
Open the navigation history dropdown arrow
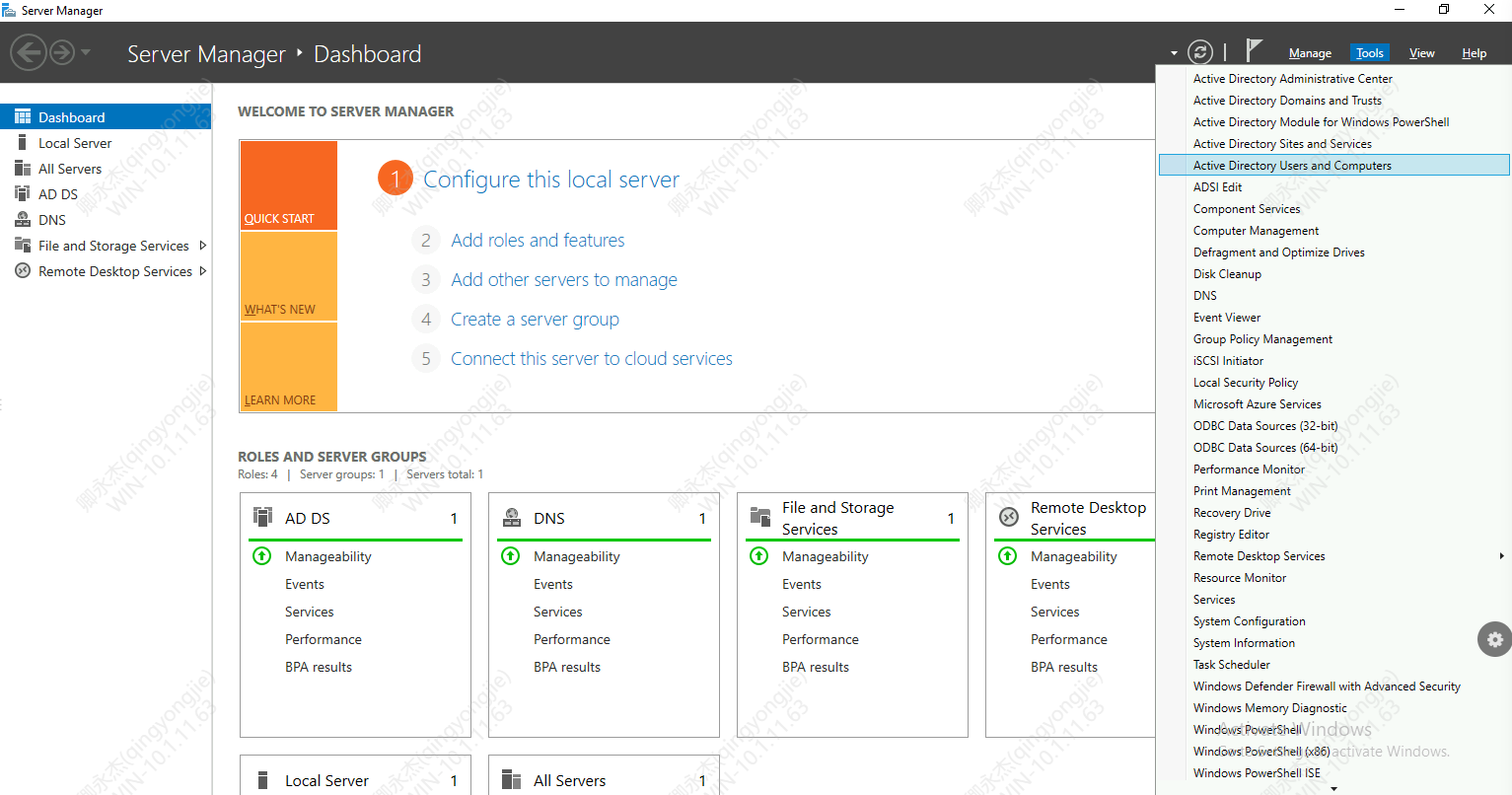[86, 52]
